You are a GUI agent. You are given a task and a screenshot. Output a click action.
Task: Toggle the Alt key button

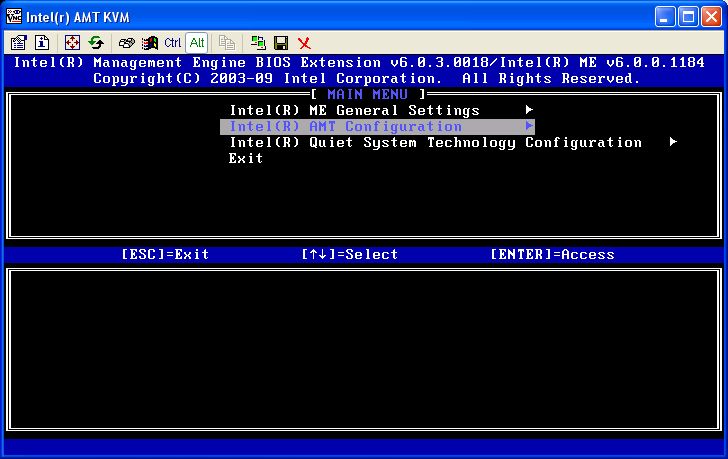tap(197, 43)
